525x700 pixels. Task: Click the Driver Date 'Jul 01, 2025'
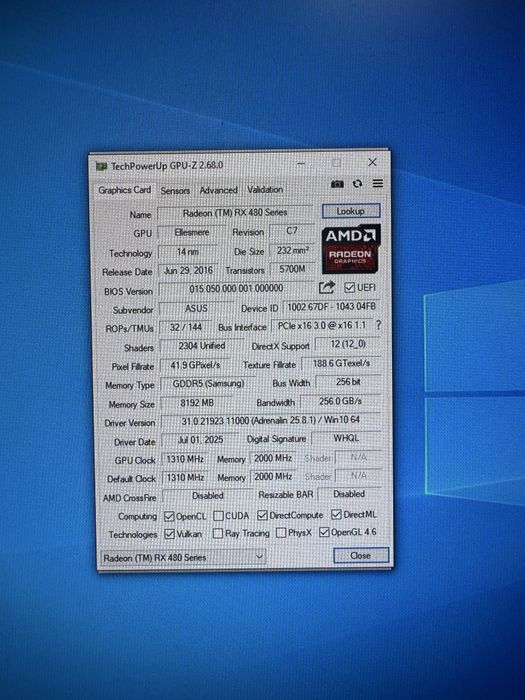[x=200, y=440]
